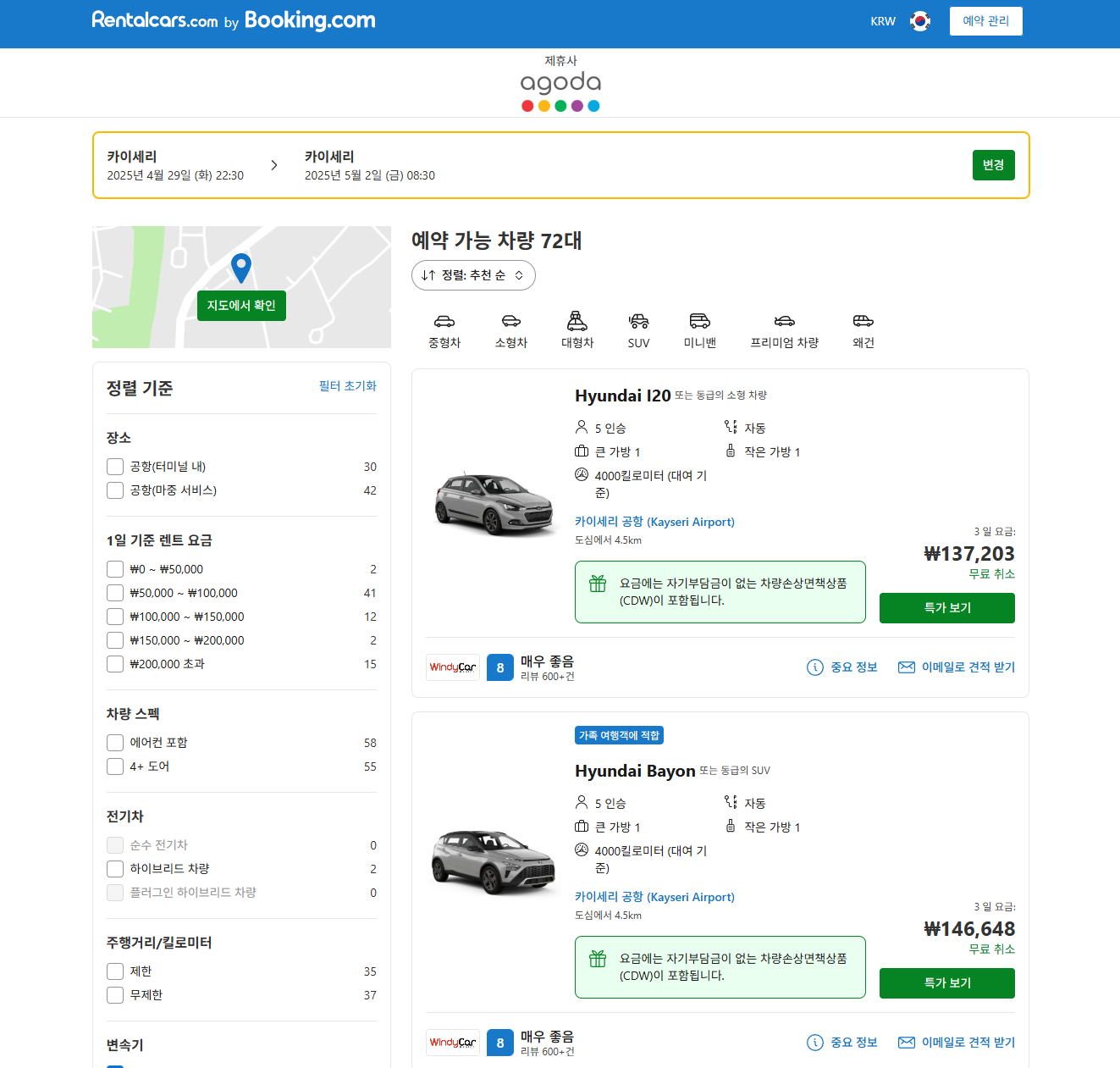Check the 무제한 mileage filter
Viewport: 1120px width, 1068px height.
pyautogui.click(x=115, y=995)
